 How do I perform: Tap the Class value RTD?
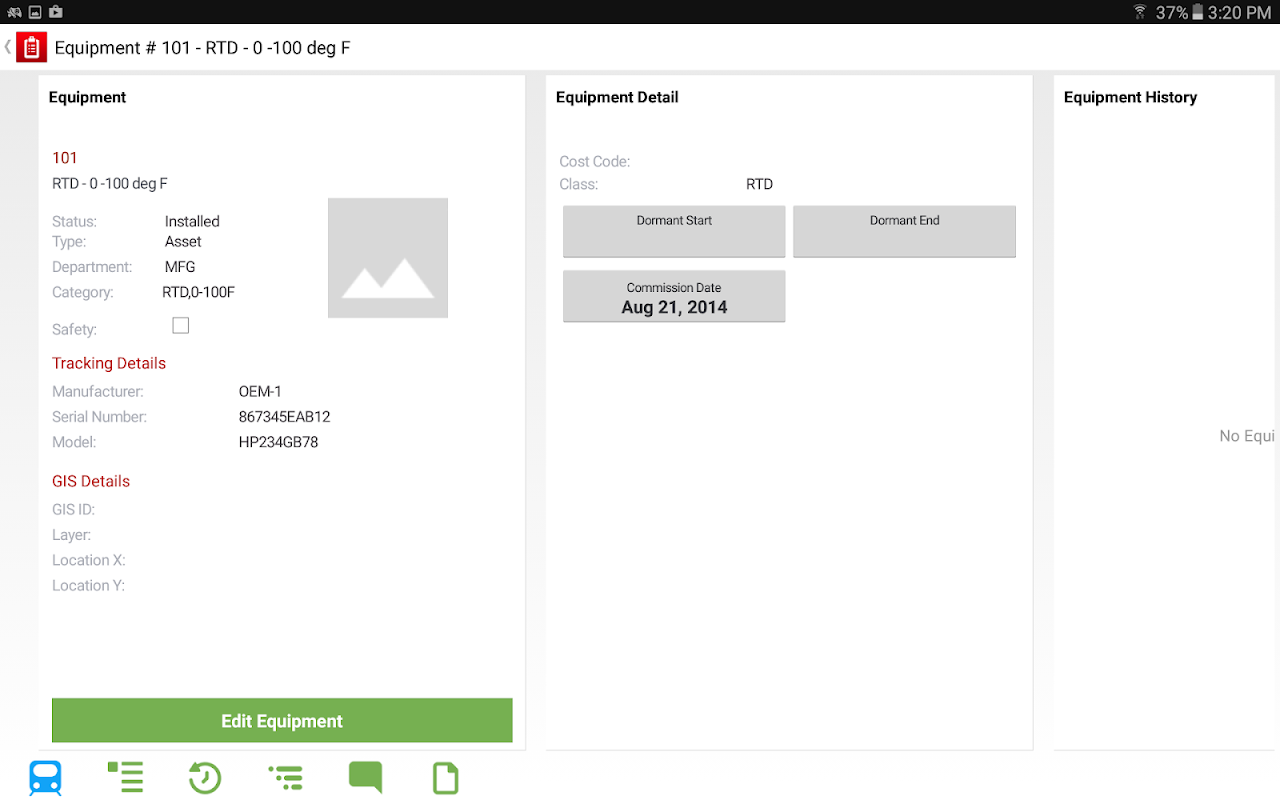pos(760,185)
